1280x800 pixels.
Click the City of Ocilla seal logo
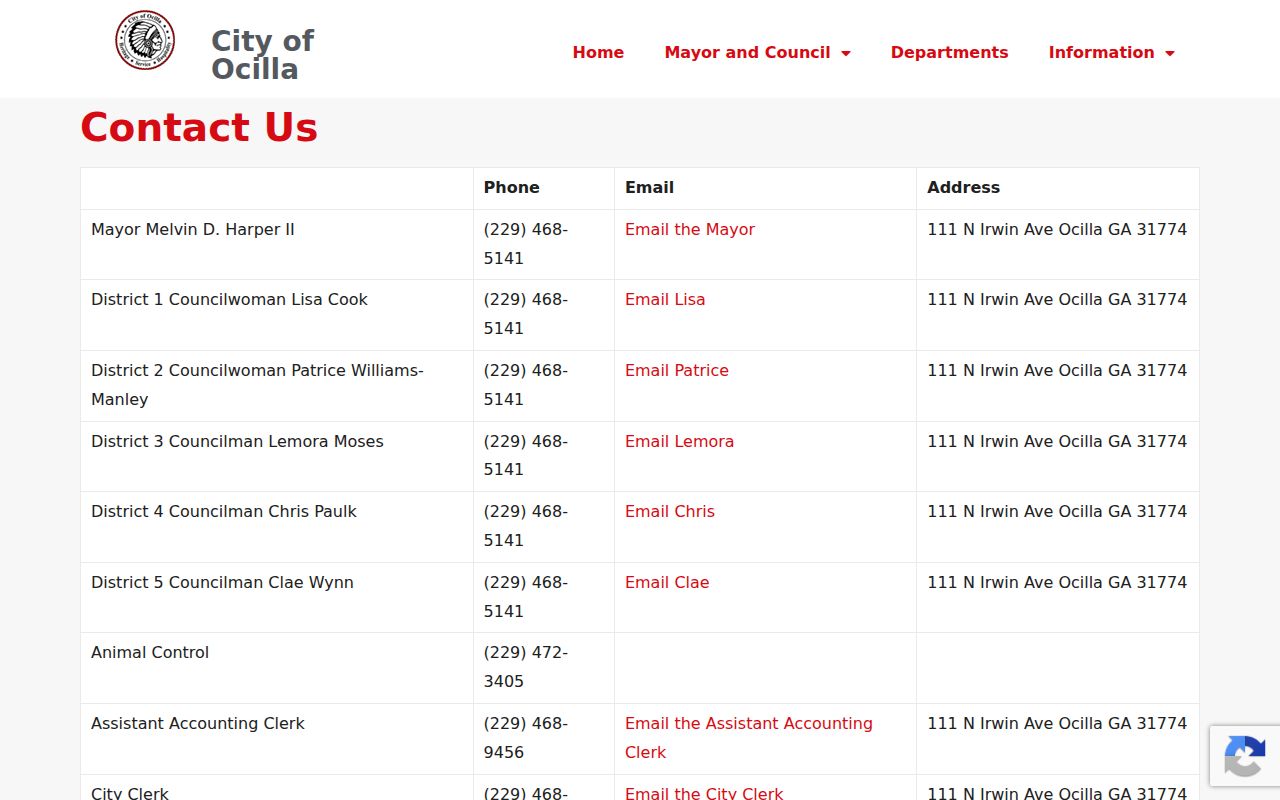[145, 40]
